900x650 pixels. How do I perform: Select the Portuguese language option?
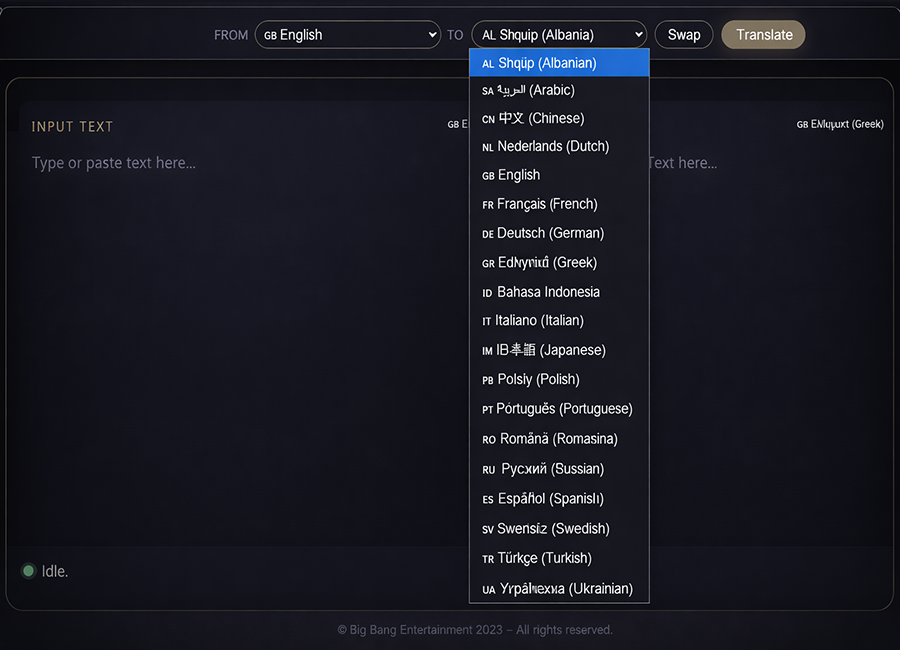(558, 409)
